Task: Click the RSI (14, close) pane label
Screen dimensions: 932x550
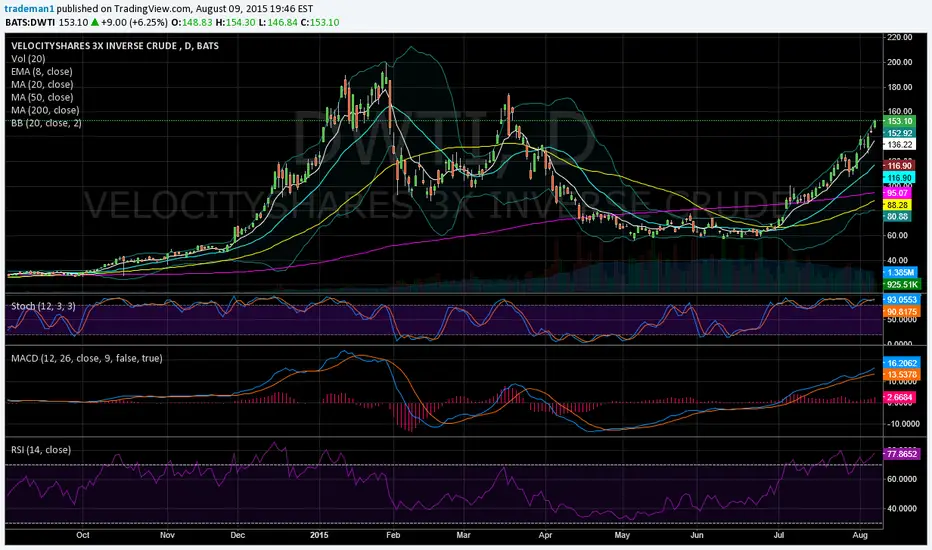Action: (x=41, y=450)
